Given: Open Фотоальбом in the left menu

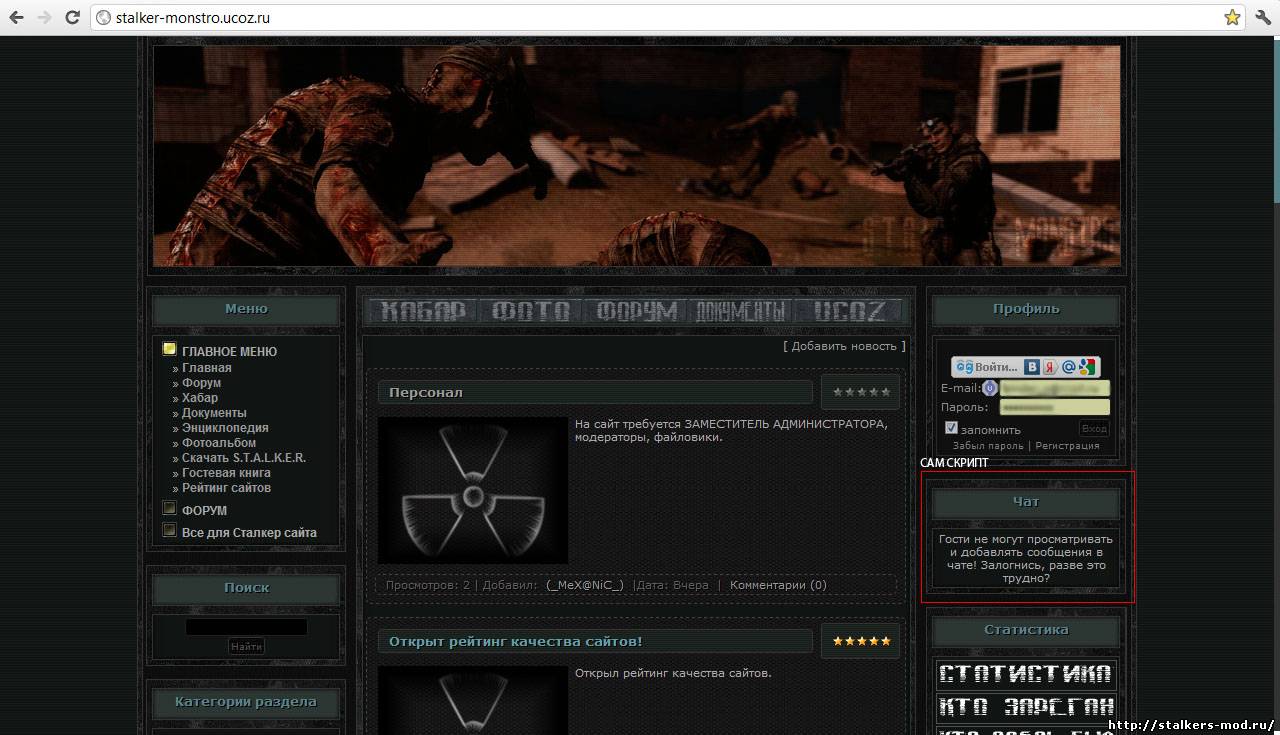Looking at the screenshot, I should (x=219, y=443).
